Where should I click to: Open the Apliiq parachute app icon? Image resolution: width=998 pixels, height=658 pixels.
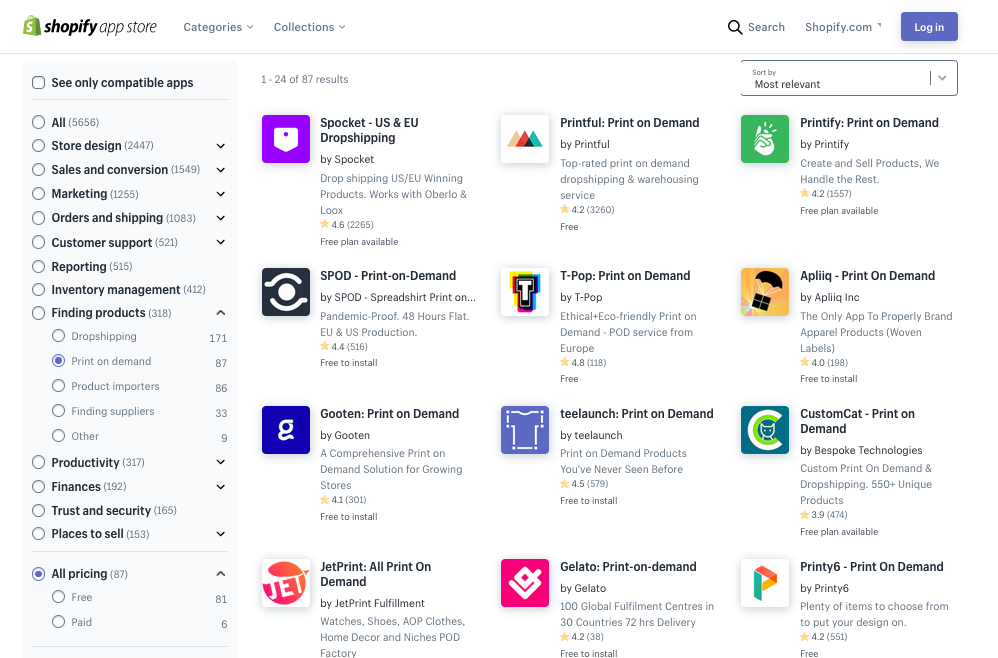coord(765,292)
